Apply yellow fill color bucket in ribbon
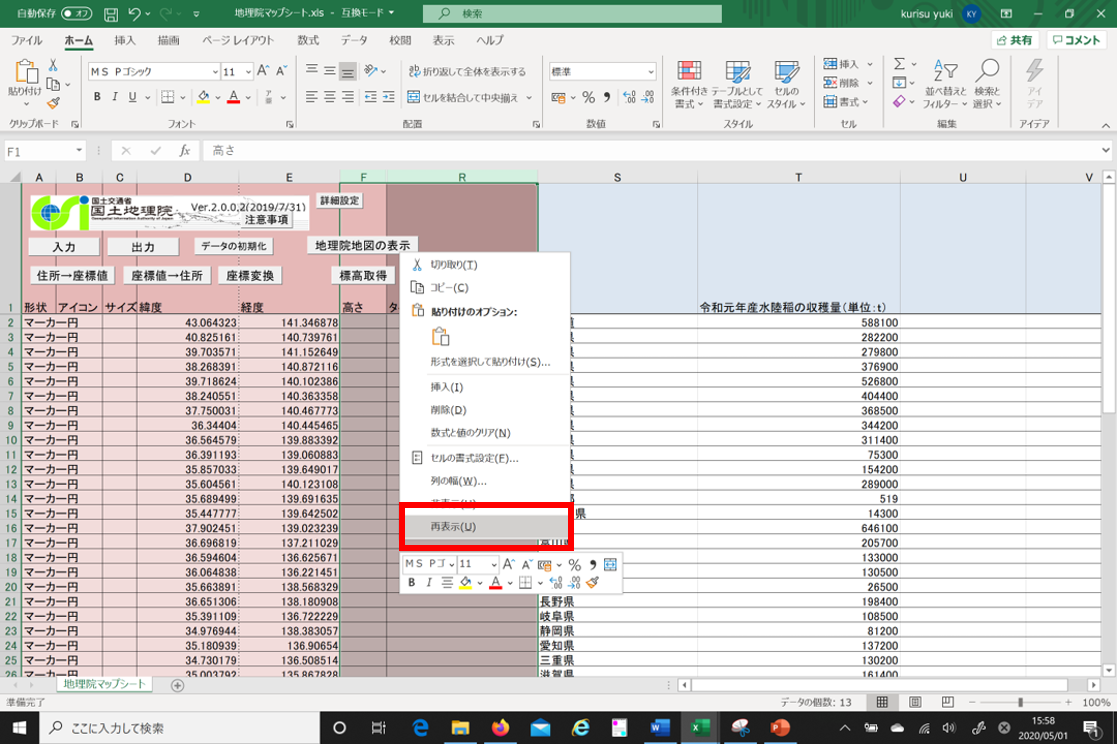Screen dimensions: 1117x744 pos(204,97)
